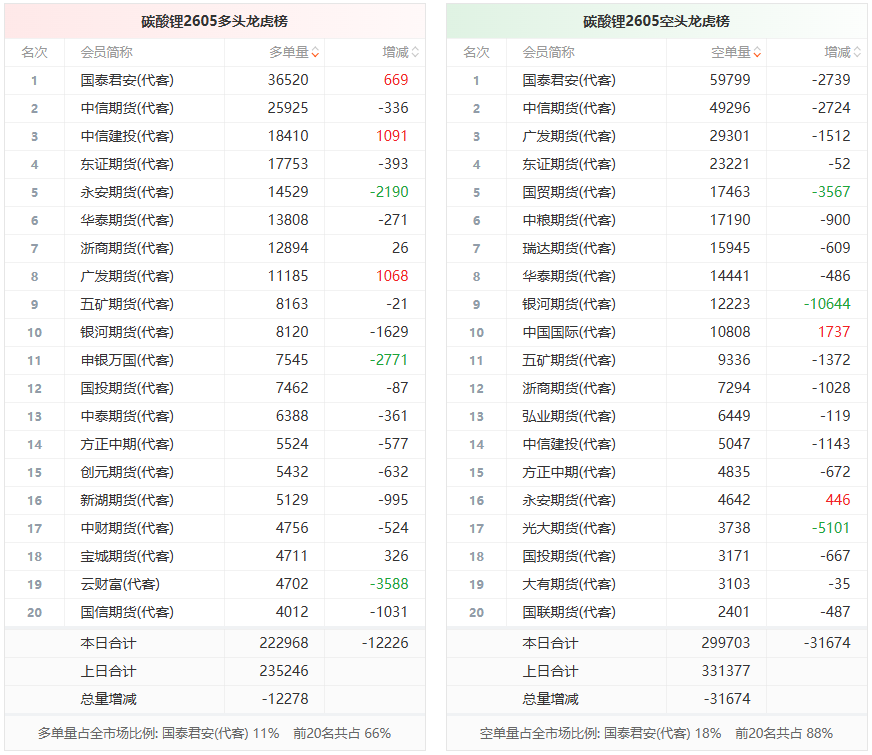Select 国泰君安(代客) in long ranking

pos(127,81)
